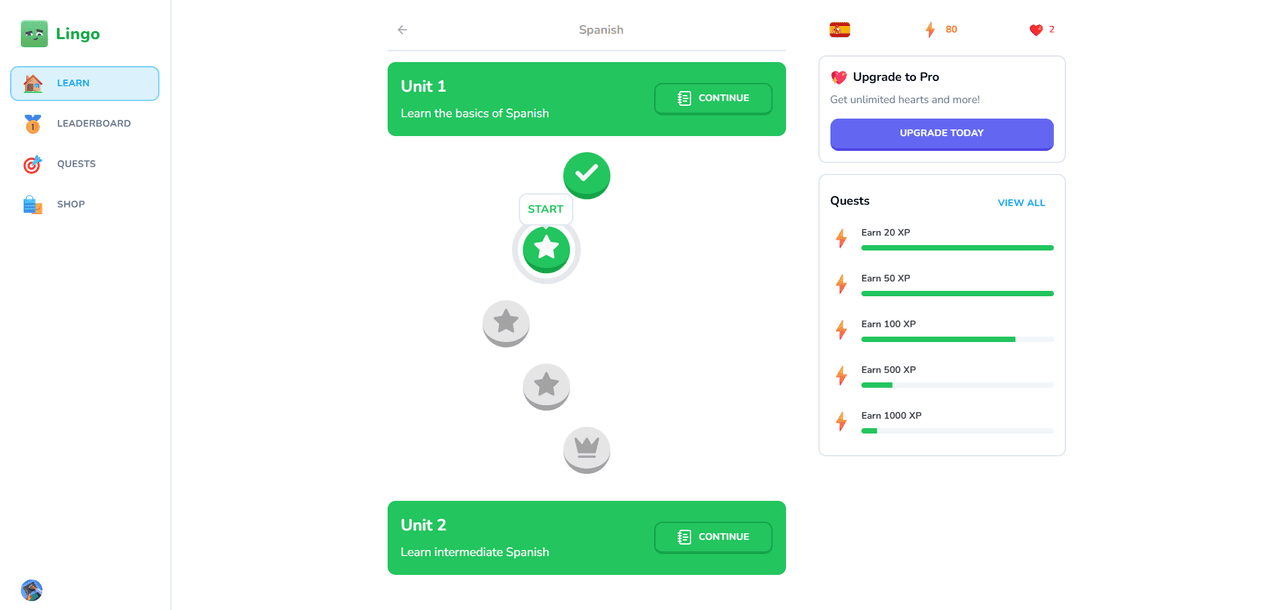Click the Upgrade Today button
This screenshot has width=1280, height=610.
pyautogui.click(x=941, y=133)
